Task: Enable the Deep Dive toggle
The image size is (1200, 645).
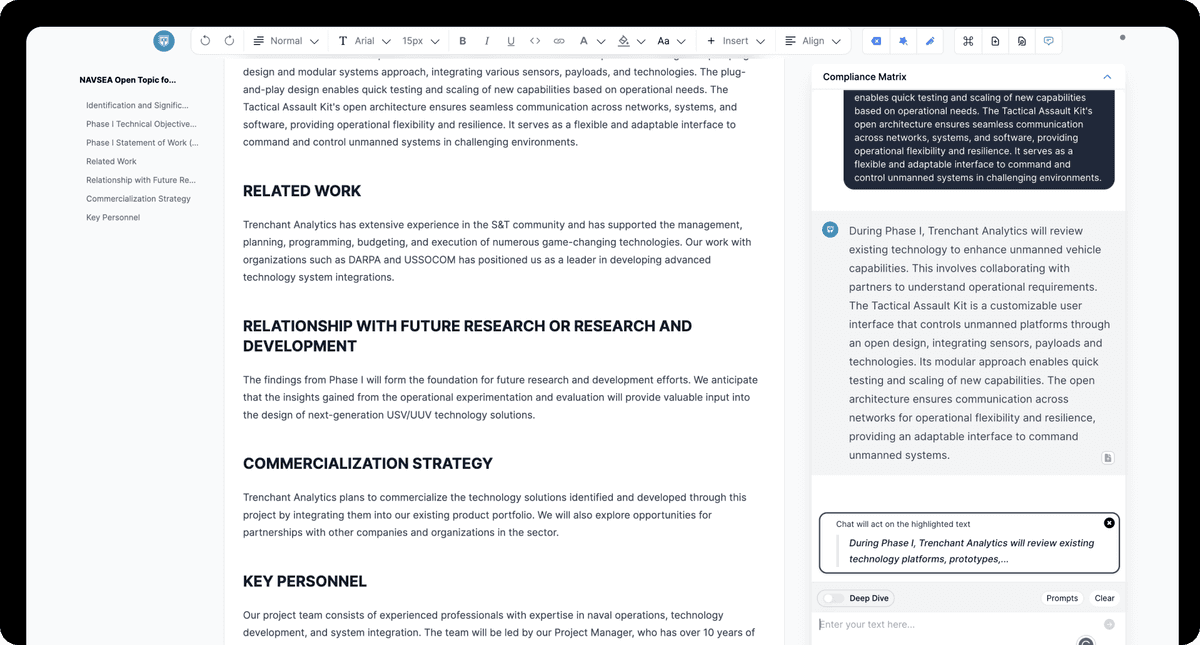Action: coord(830,598)
